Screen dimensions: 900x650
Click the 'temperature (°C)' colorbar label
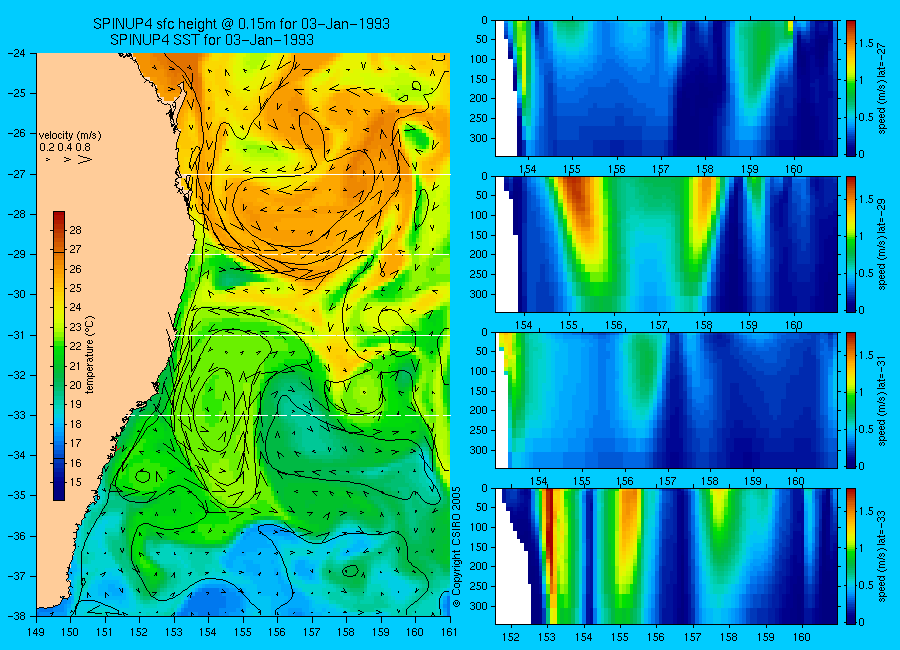pos(90,355)
